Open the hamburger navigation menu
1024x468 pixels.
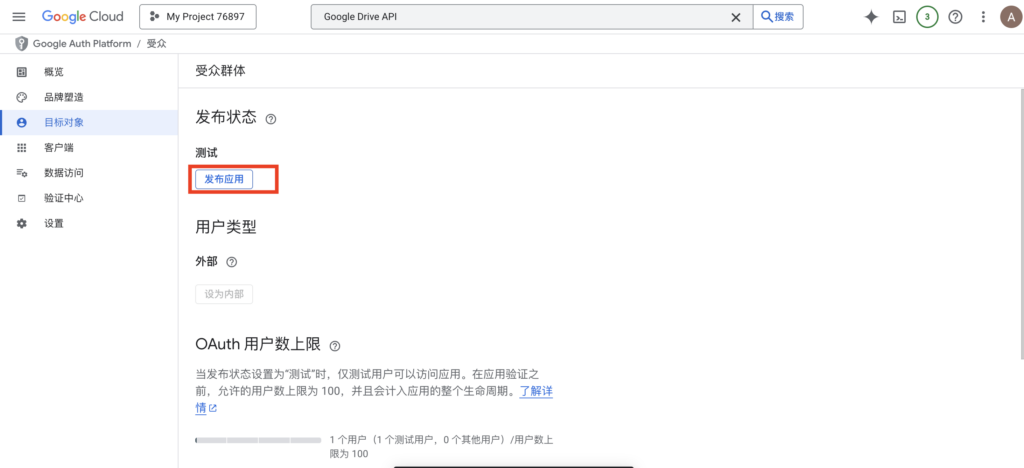click(x=18, y=17)
